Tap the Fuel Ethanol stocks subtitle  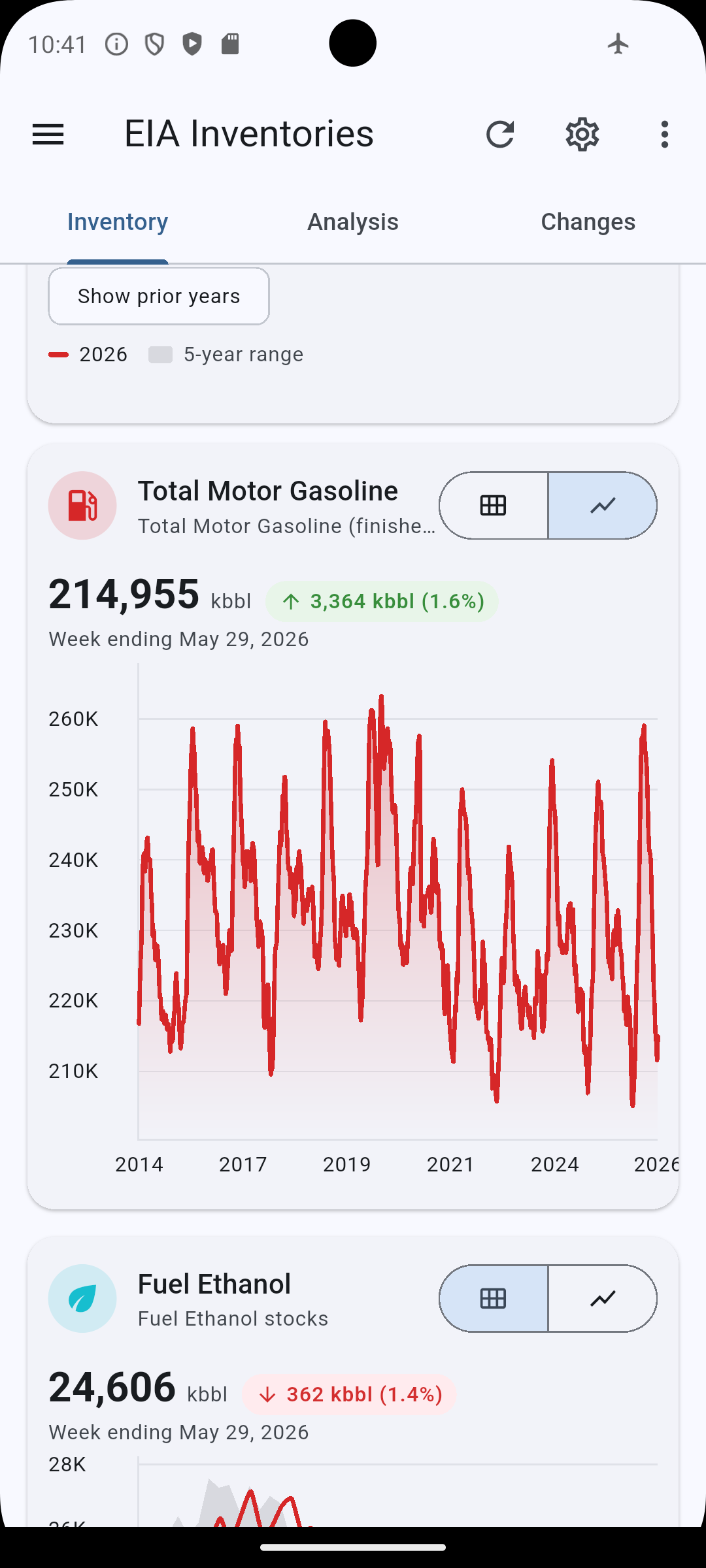(233, 1319)
